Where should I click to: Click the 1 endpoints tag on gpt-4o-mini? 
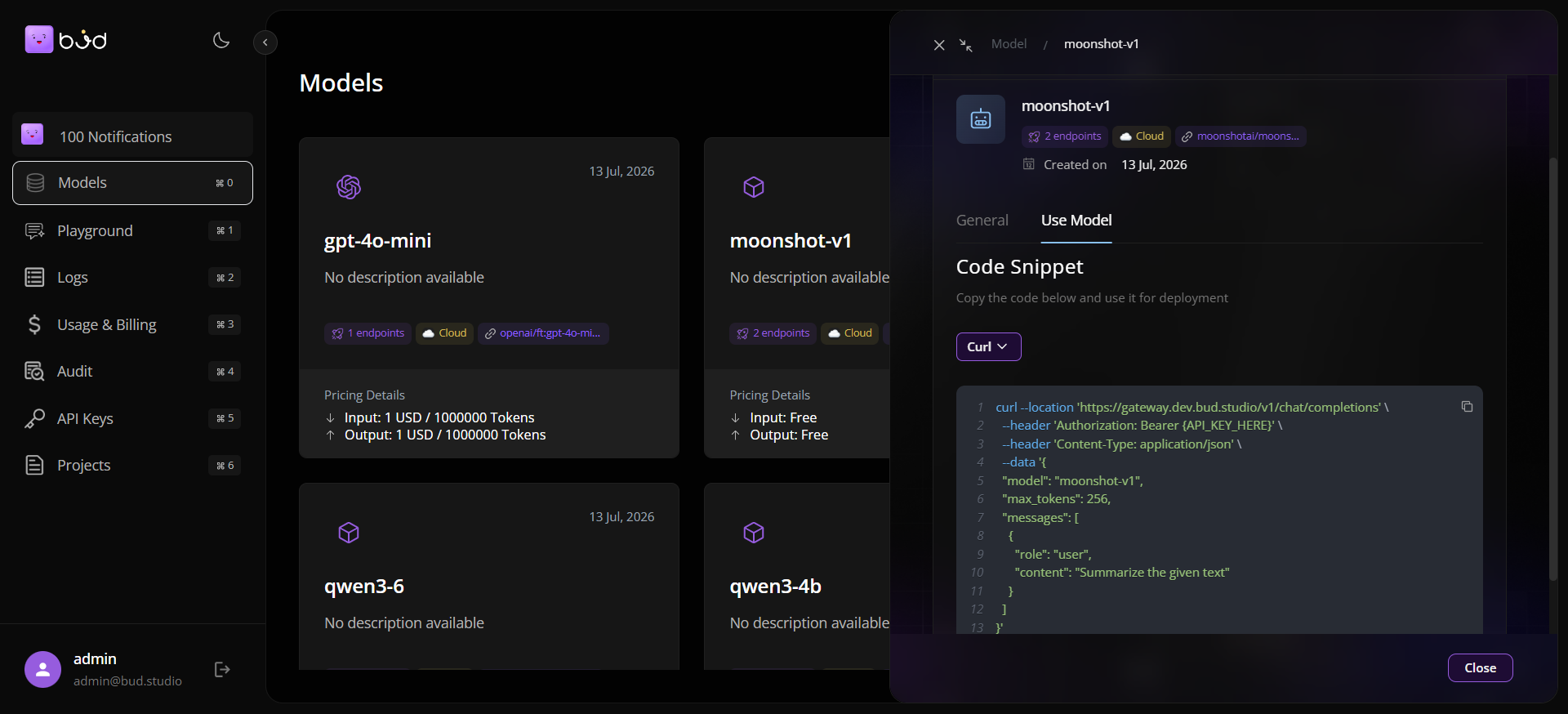(368, 333)
